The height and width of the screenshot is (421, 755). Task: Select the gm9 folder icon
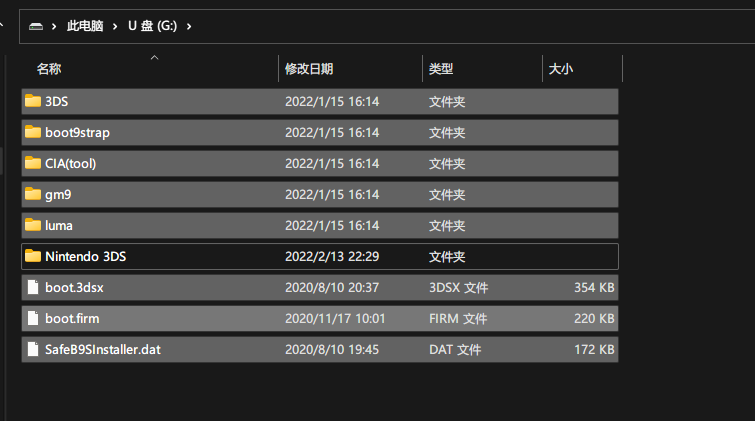[33, 194]
